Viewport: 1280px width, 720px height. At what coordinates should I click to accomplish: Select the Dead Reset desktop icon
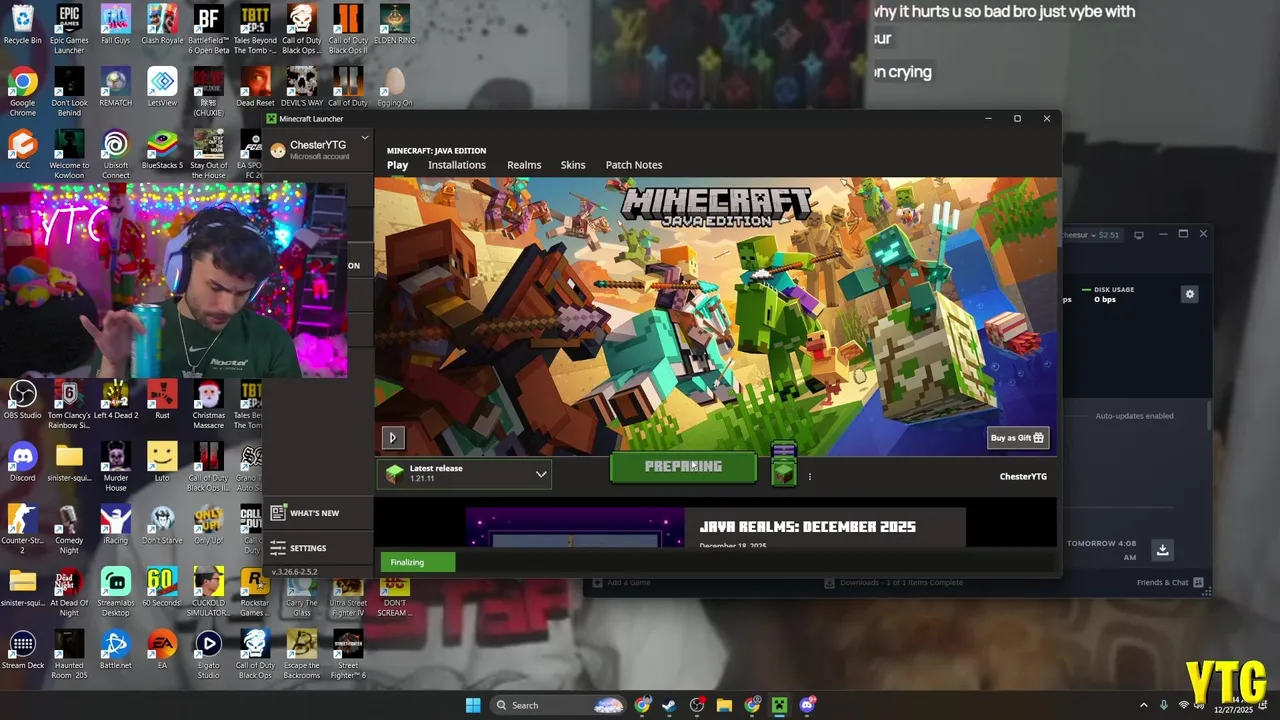[255, 87]
